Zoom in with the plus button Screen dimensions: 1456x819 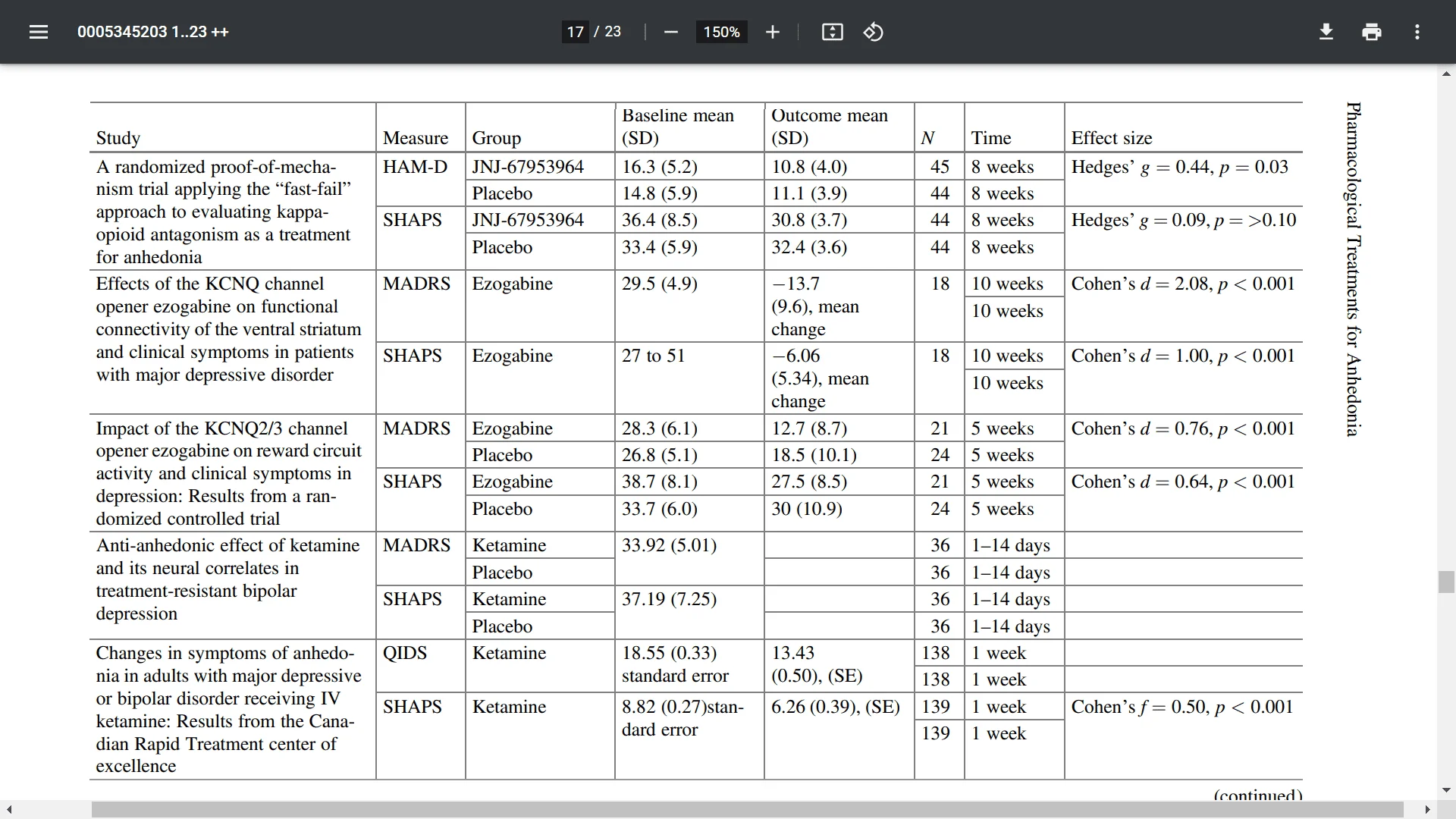coord(773,32)
